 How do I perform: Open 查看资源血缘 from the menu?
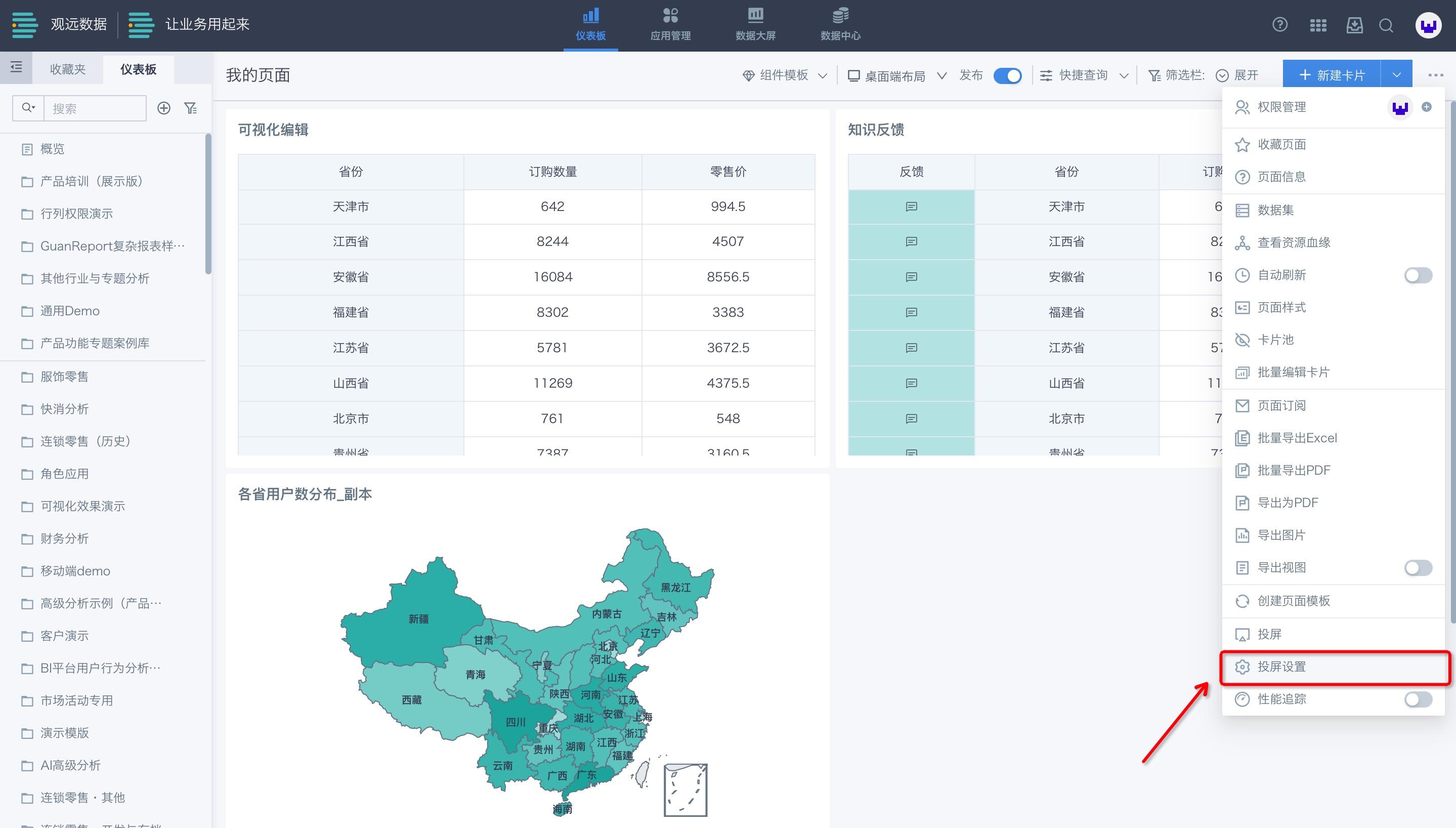coord(1333,243)
